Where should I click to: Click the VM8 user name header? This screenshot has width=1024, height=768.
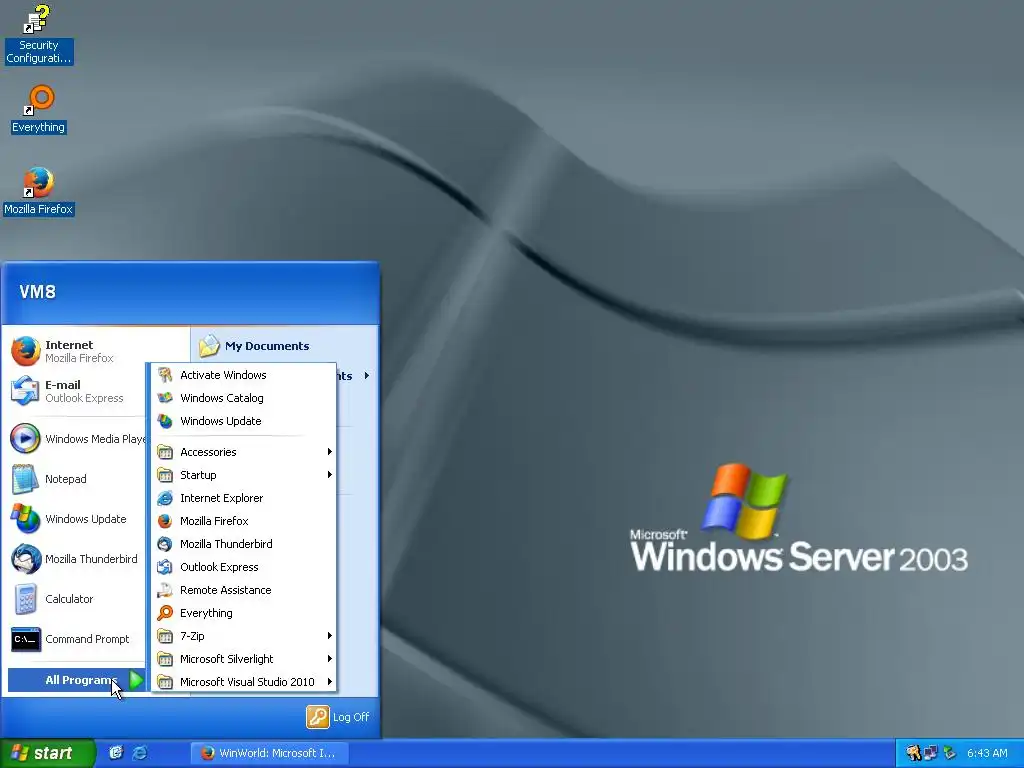(37, 292)
